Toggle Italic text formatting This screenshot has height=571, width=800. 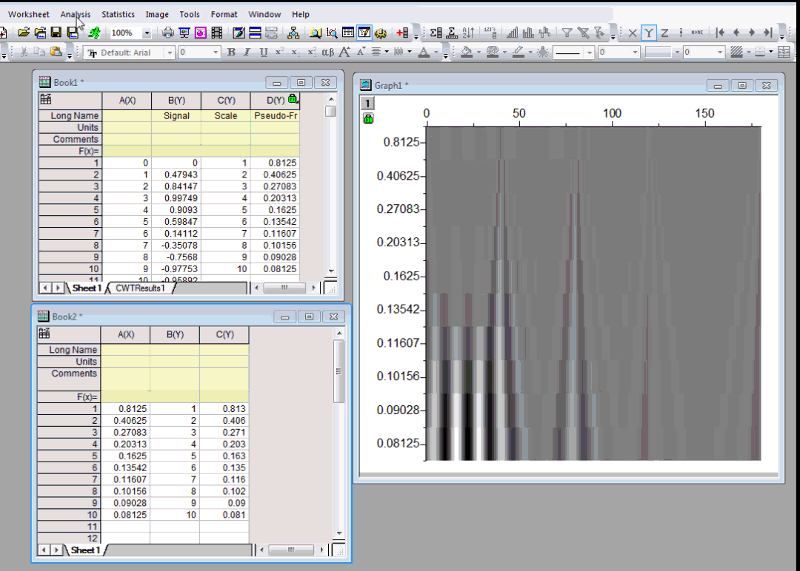(247, 52)
